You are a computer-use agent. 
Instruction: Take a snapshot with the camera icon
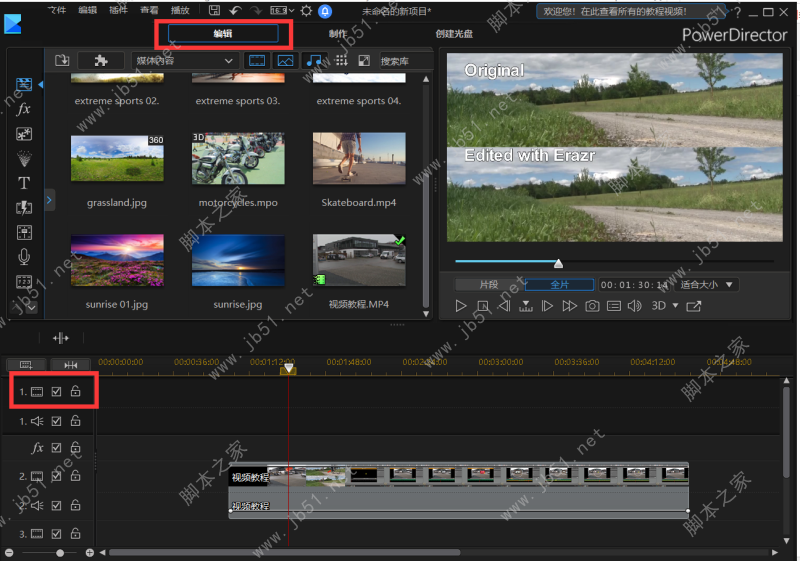[592, 306]
